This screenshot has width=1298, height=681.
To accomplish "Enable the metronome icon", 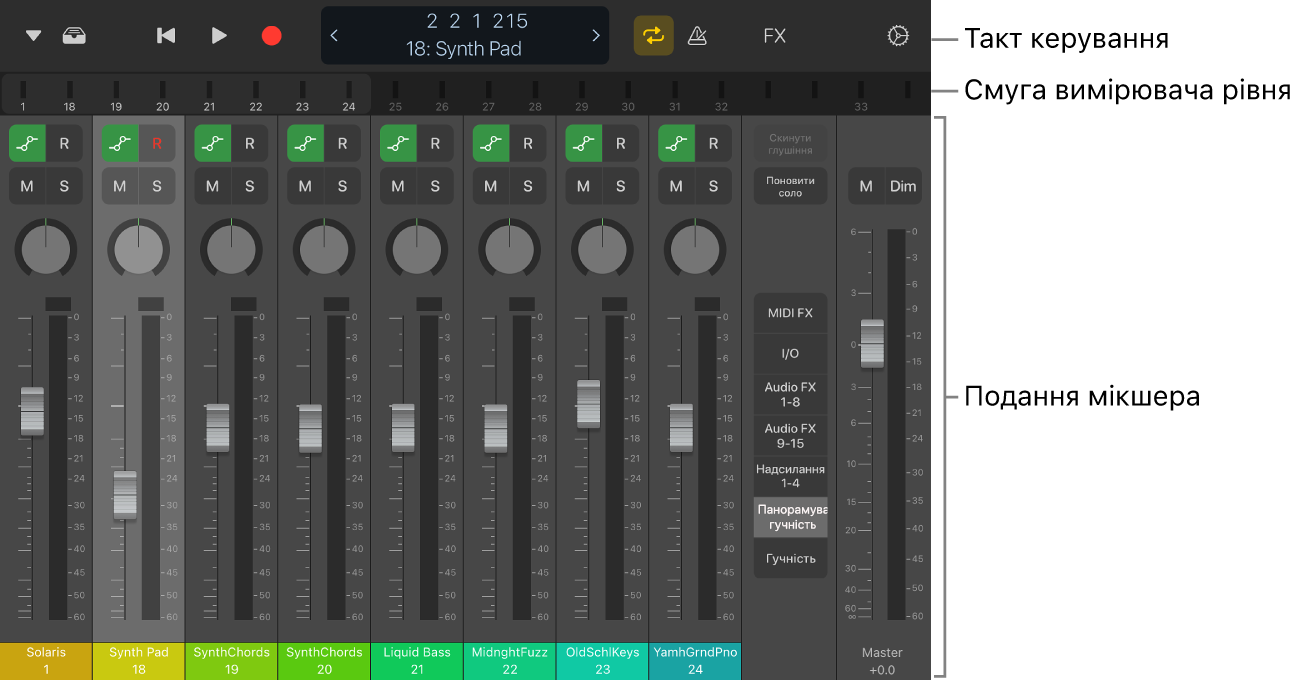I will (x=698, y=36).
